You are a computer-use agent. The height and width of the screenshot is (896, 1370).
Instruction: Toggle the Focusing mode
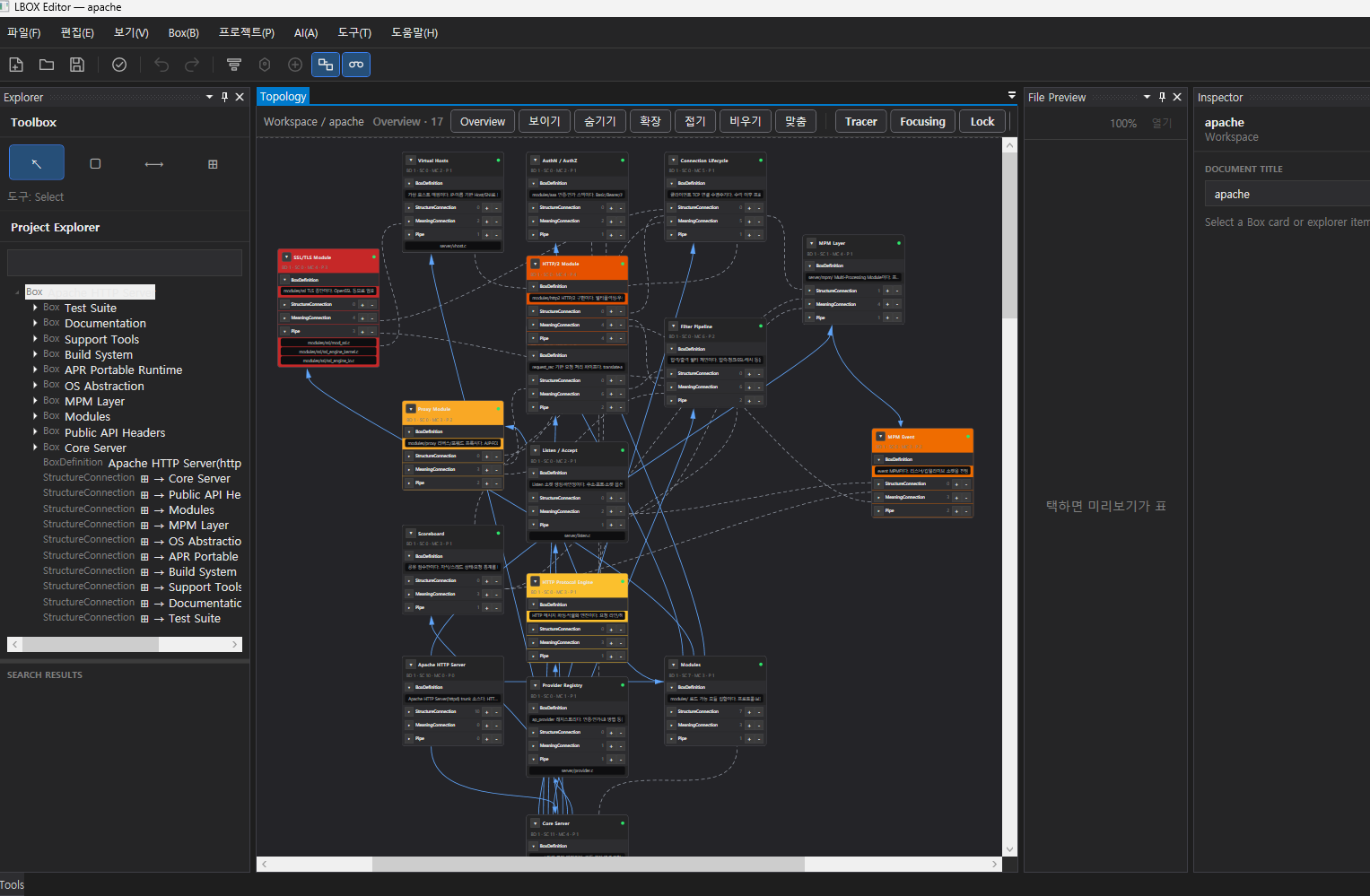pos(923,121)
